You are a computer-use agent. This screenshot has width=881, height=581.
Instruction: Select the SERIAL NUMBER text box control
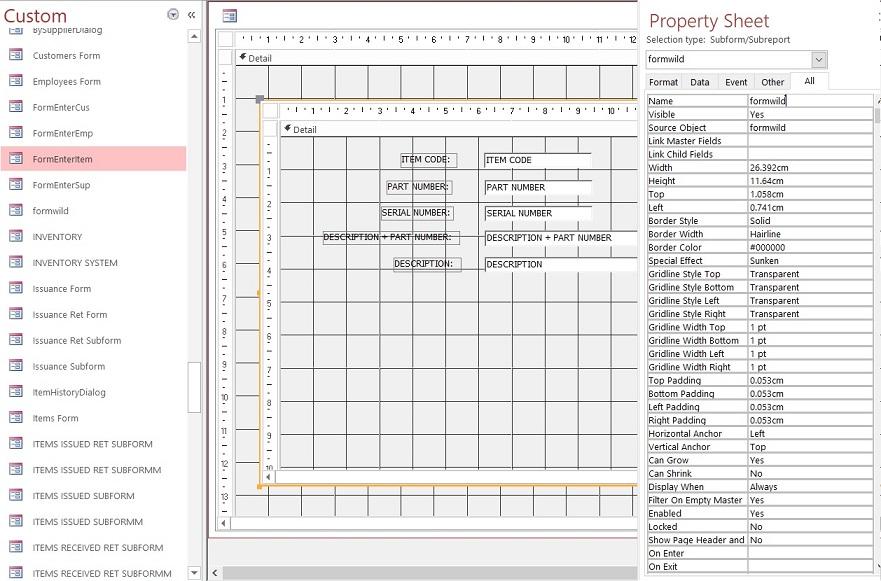click(538, 214)
